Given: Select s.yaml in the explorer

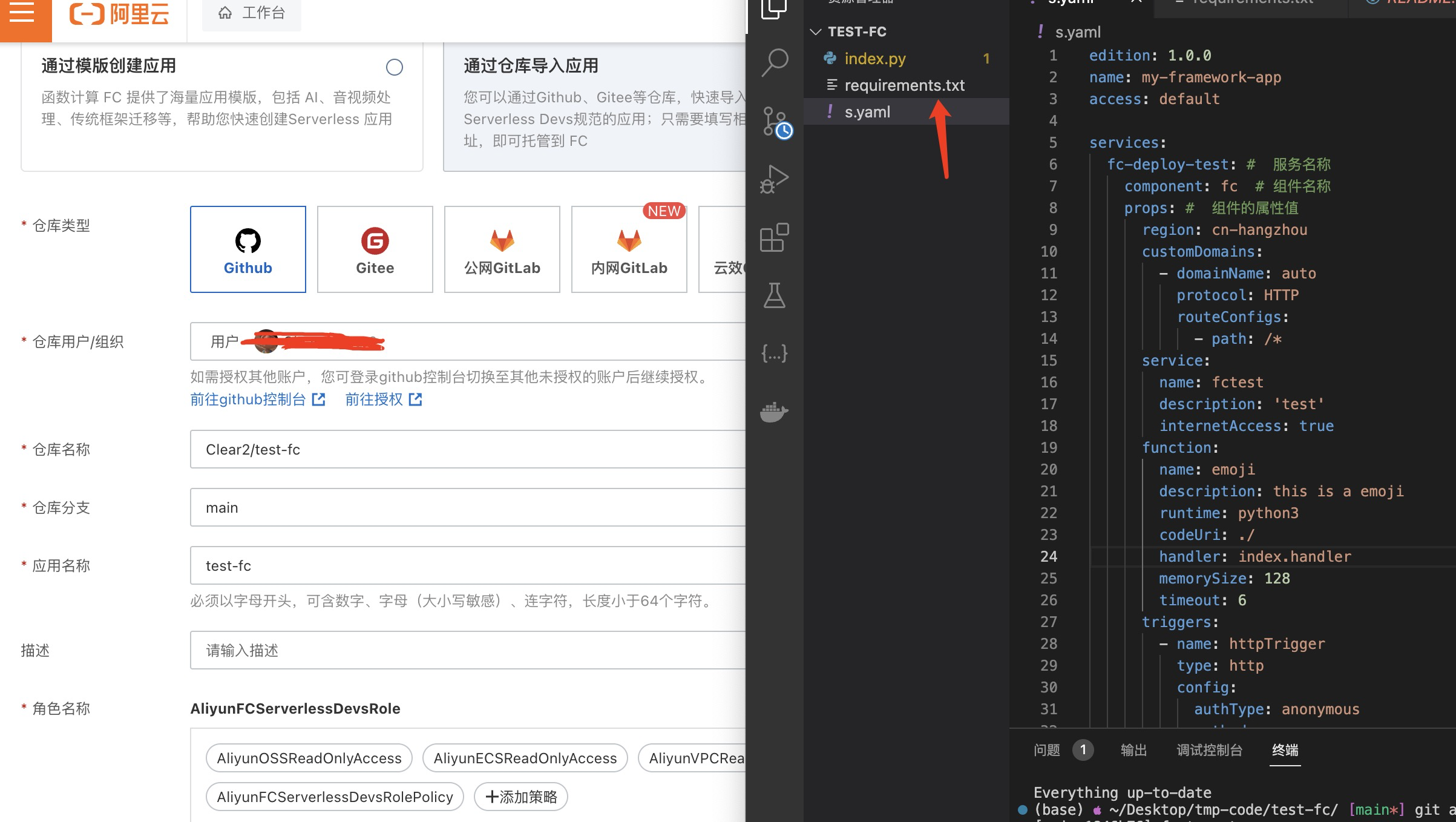Looking at the screenshot, I should pos(907,112).
